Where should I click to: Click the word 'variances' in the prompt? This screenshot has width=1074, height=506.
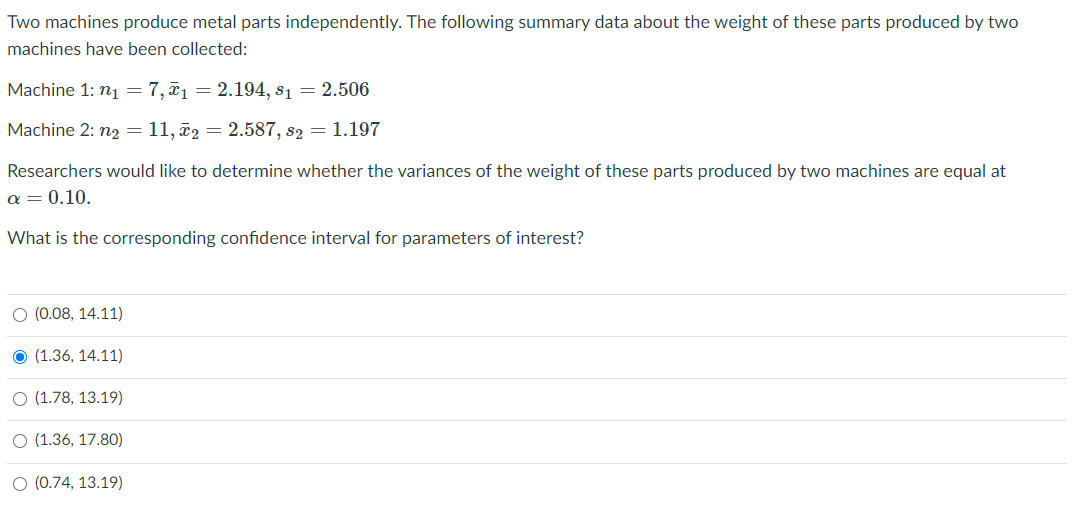(437, 171)
